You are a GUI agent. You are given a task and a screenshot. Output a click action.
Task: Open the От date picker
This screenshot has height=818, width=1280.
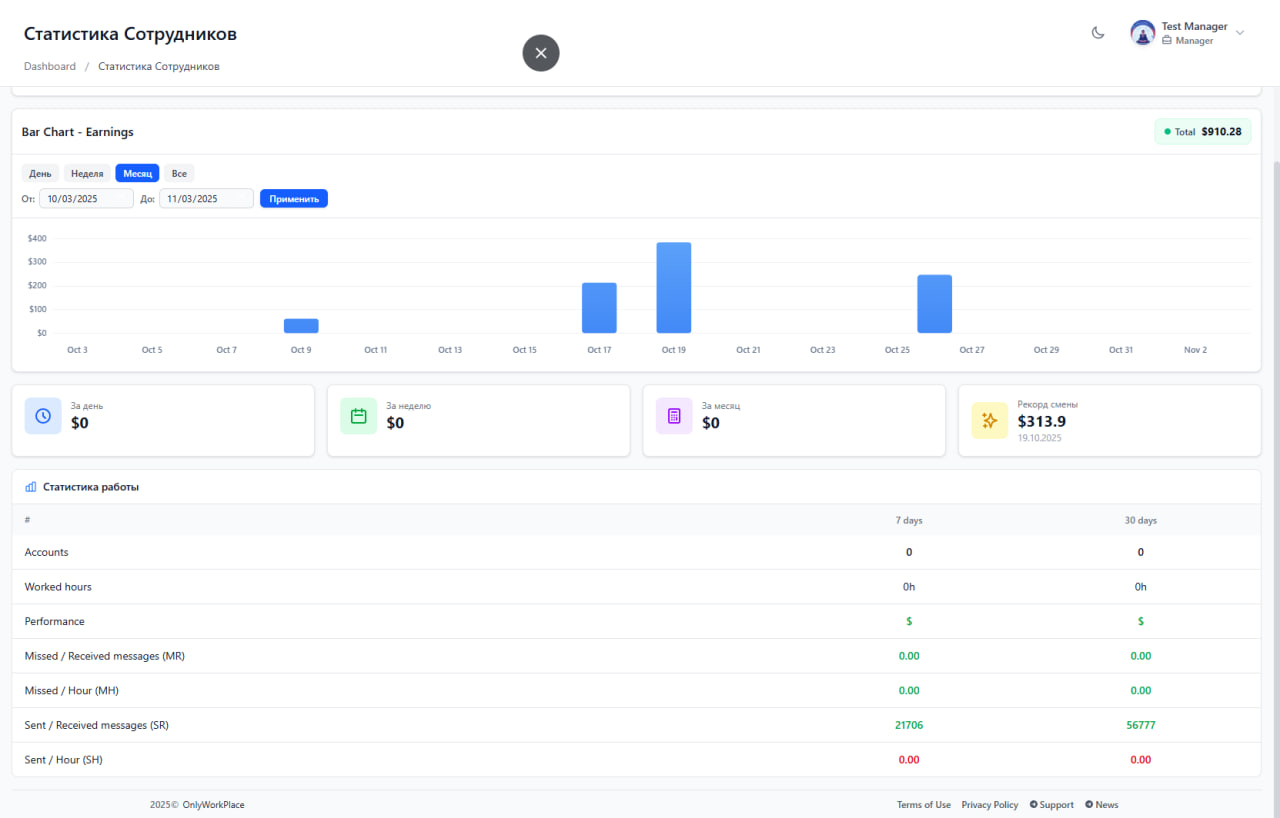(86, 198)
